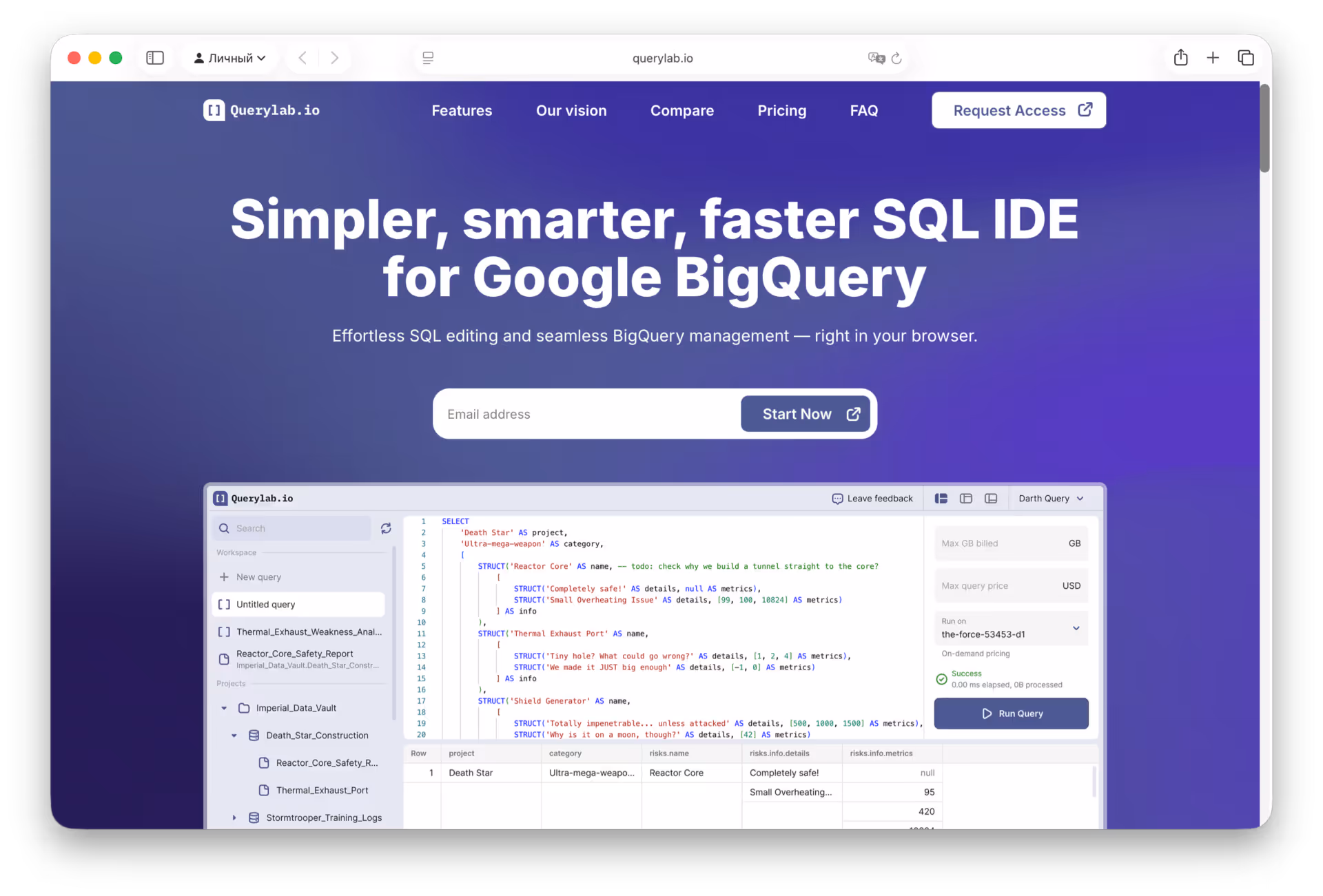
Task: Click Safari share icon
Action: click(x=1180, y=58)
